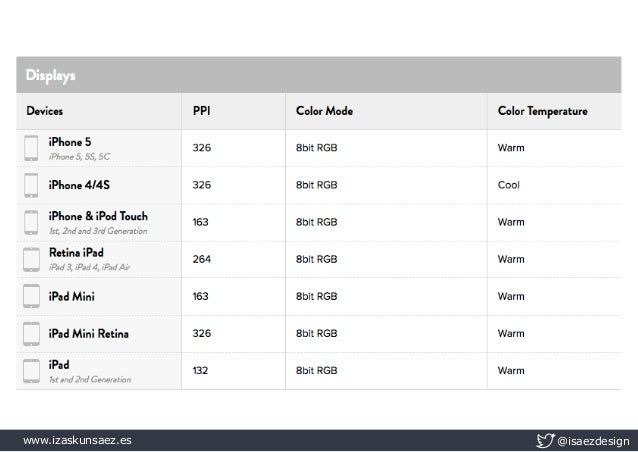
Task: Click 8bit RGB in the iPhone 5 row
Action: pyautogui.click(x=317, y=148)
